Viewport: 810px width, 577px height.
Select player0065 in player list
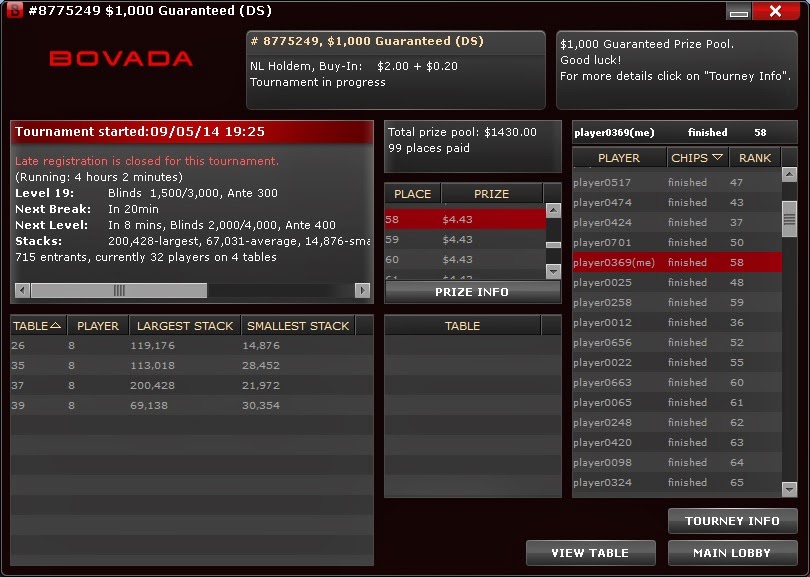pyautogui.click(x=677, y=402)
